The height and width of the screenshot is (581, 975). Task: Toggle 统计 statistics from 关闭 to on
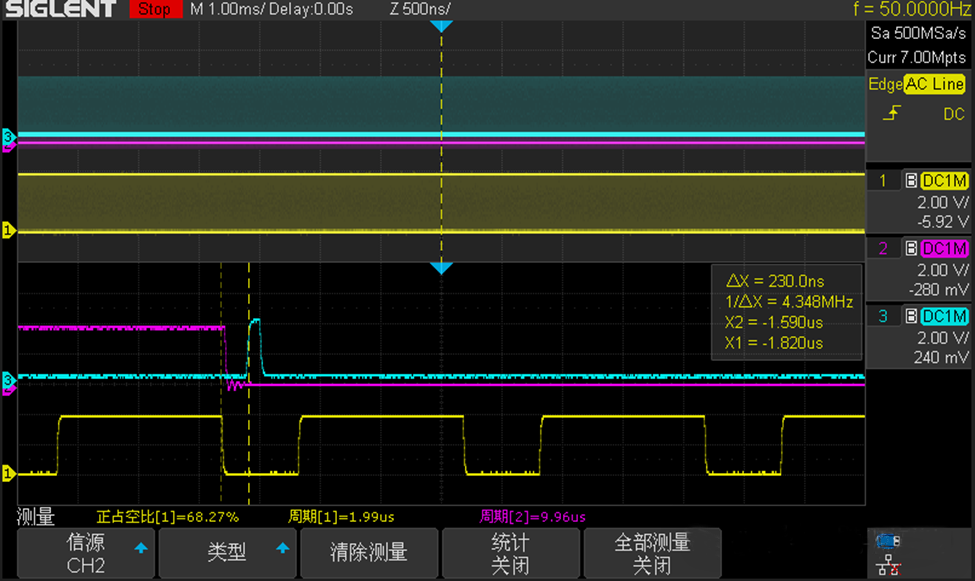pos(510,552)
